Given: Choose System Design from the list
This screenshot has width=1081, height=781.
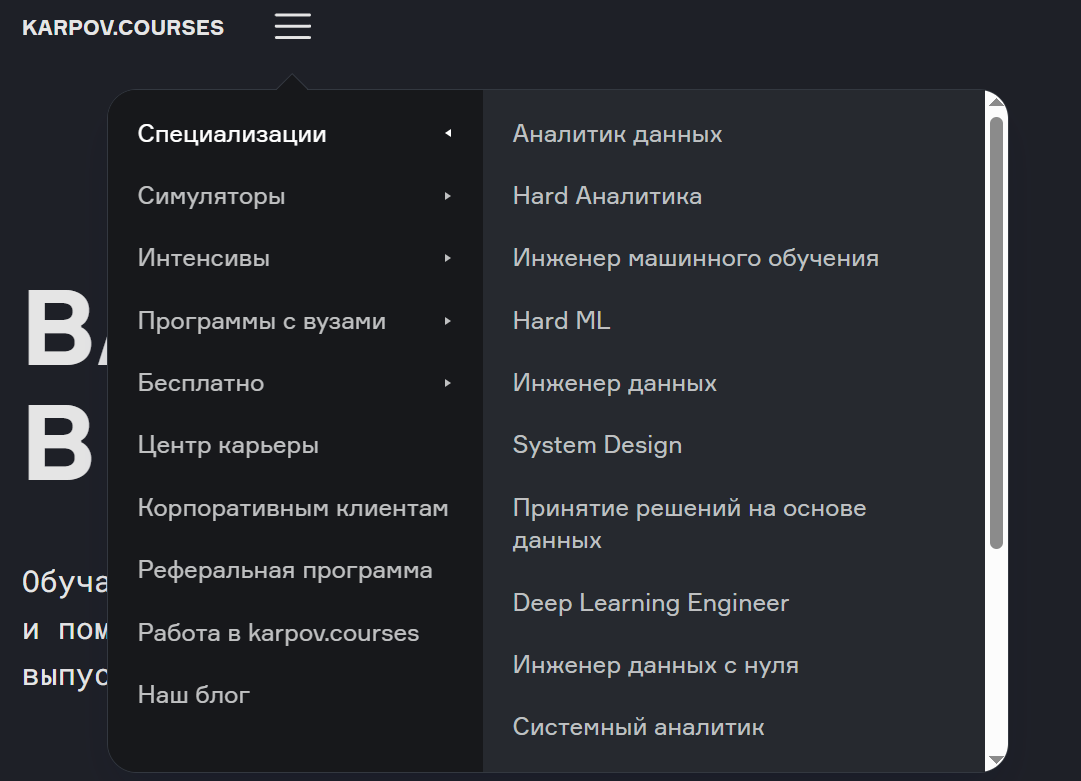Looking at the screenshot, I should [597, 445].
